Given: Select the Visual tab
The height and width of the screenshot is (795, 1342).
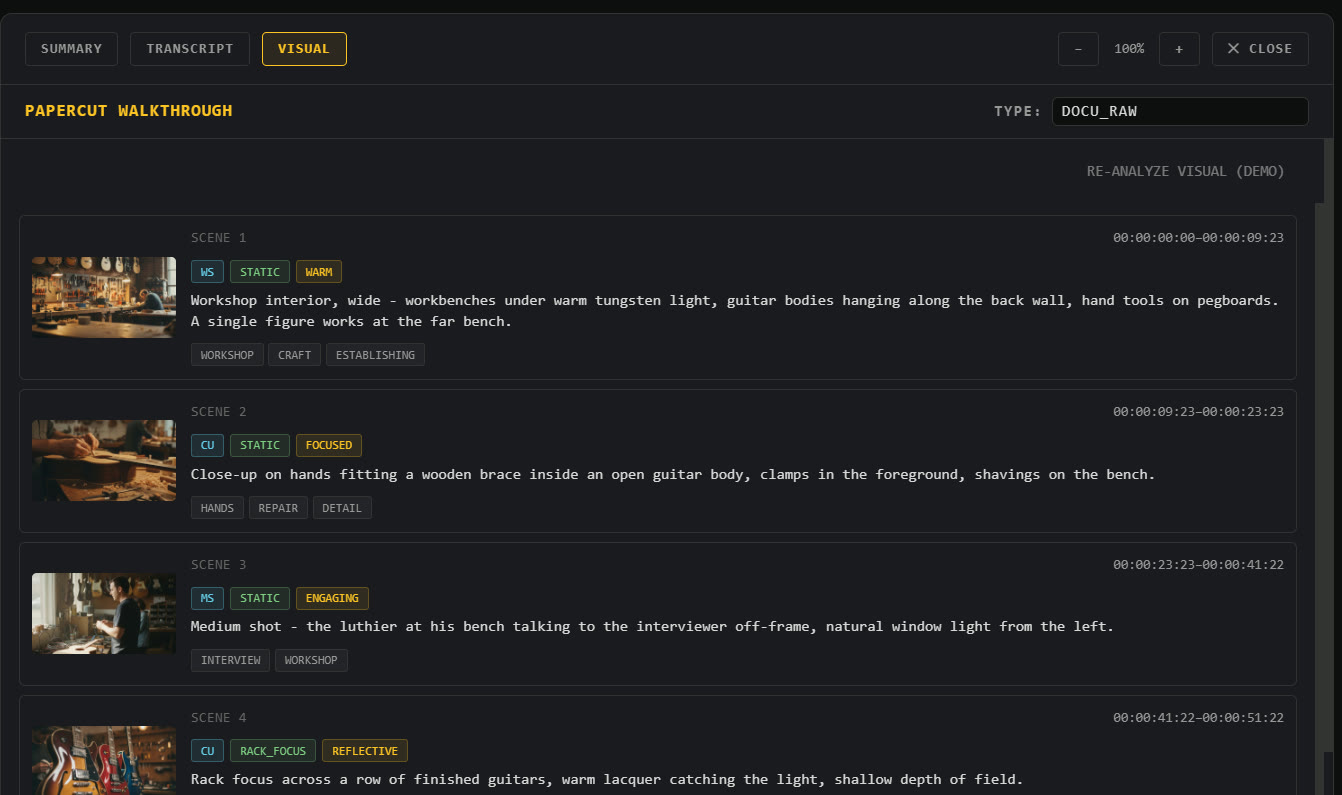Looking at the screenshot, I should coord(304,49).
